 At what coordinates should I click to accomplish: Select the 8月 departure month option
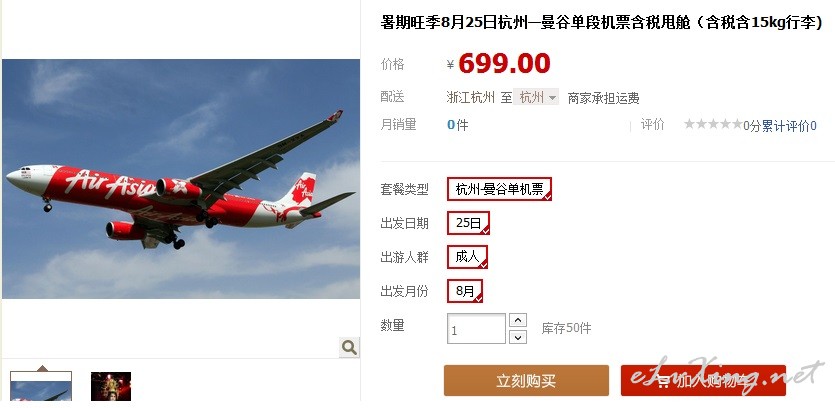(465, 291)
